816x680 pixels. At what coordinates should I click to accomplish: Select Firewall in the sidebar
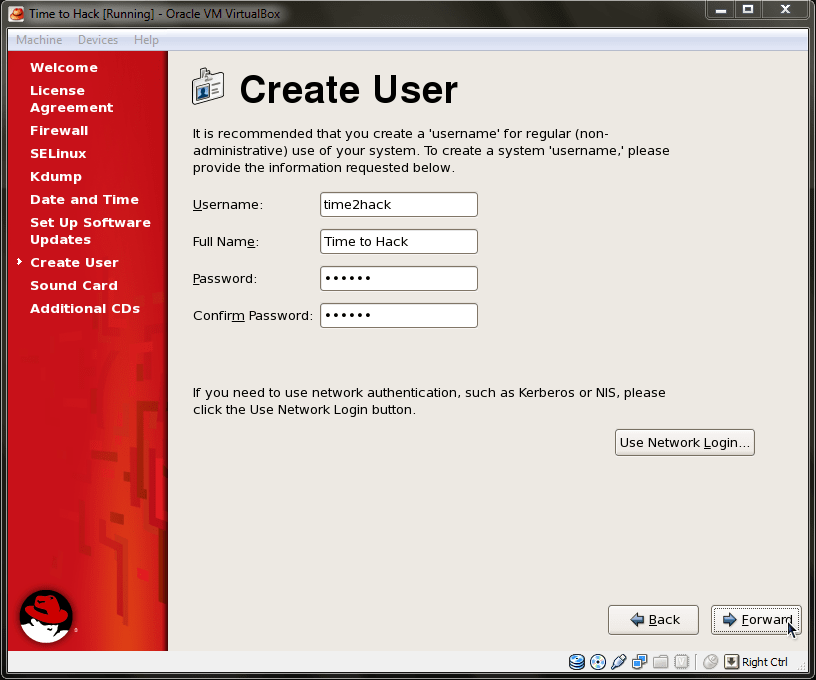[59, 131]
